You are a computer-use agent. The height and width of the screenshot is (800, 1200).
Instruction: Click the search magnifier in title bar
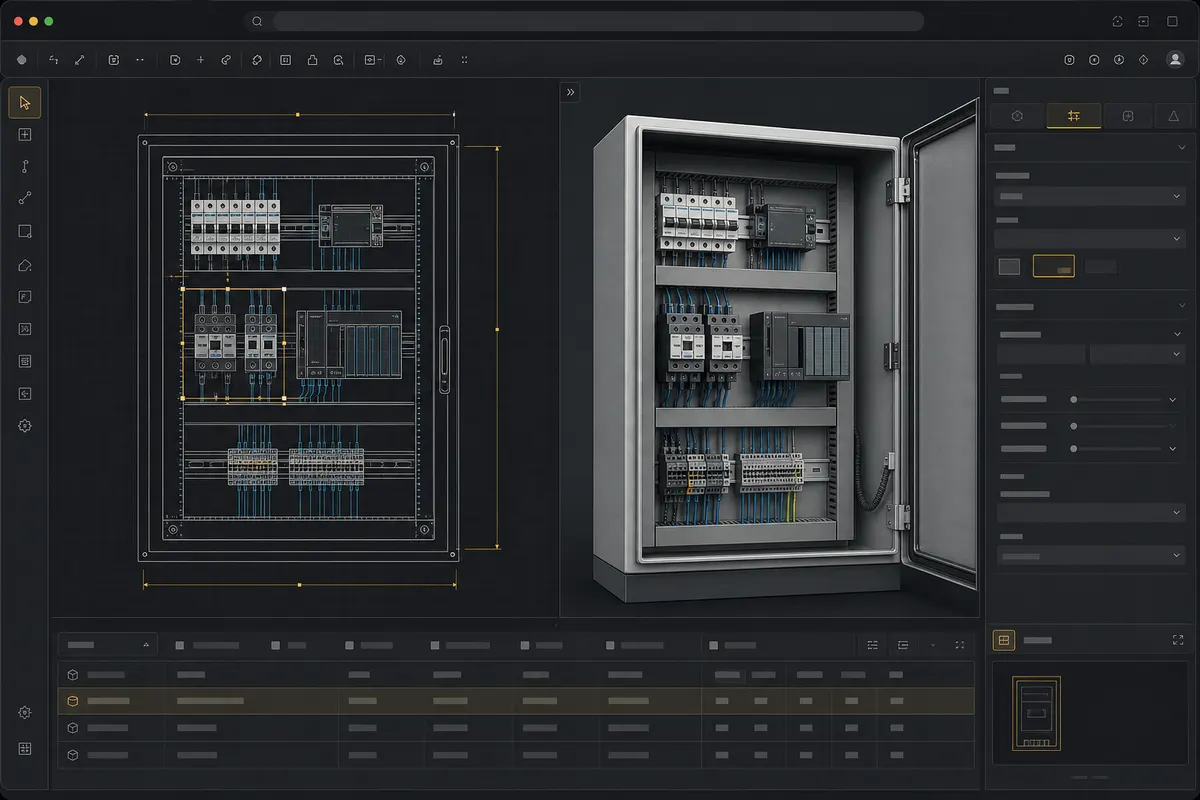257,21
